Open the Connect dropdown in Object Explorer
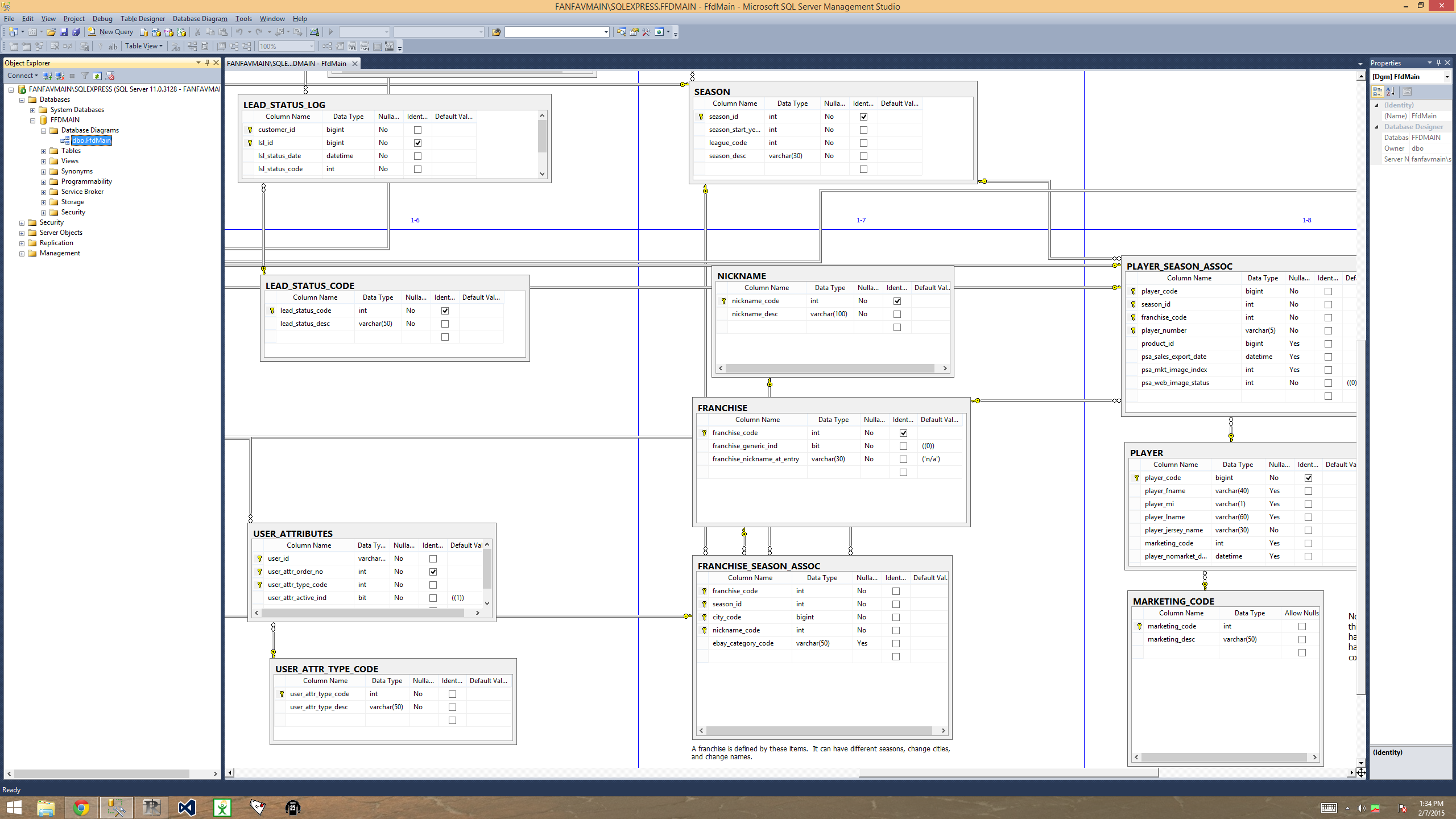Viewport: 1456px width, 819px height. tap(23, 76)
